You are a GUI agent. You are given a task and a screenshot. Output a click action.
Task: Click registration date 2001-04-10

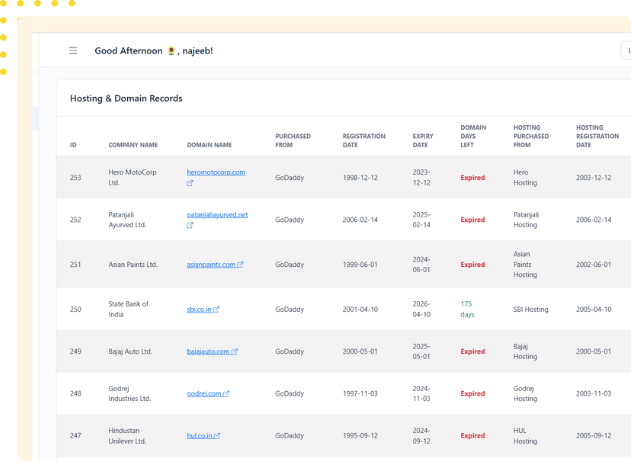[360, 309]
